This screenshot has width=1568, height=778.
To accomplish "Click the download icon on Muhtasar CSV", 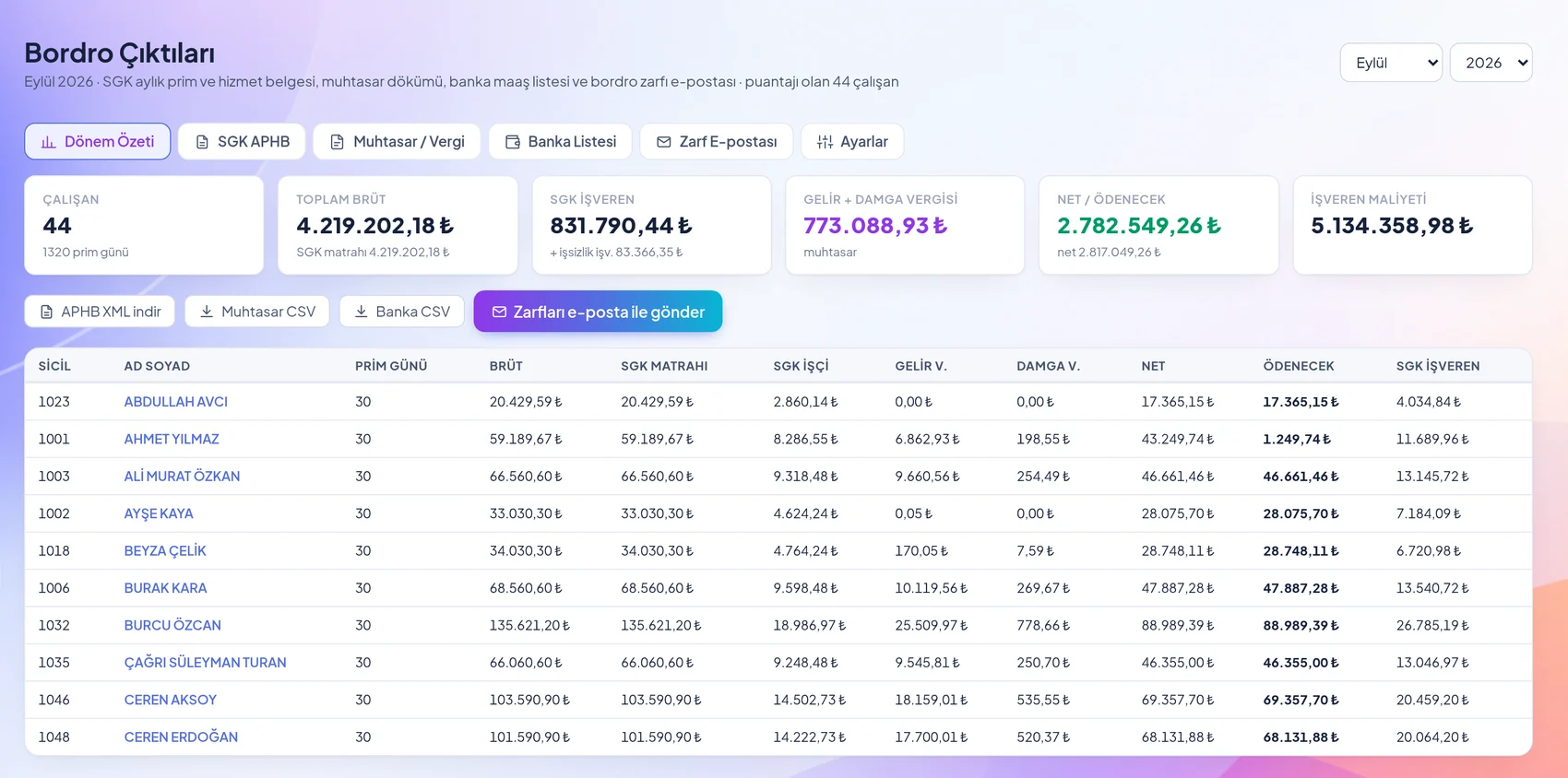I will (207, 312).
